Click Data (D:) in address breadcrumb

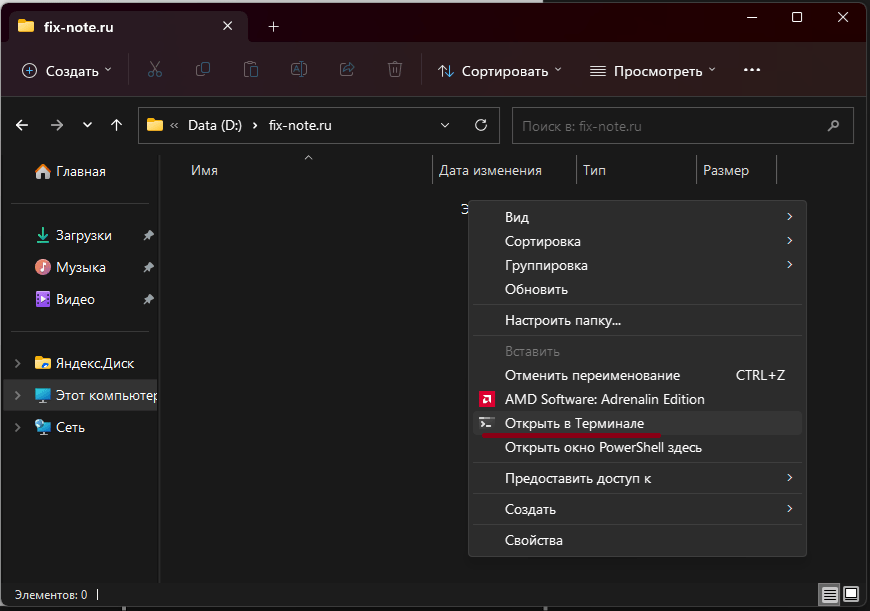tap(215, 125)
